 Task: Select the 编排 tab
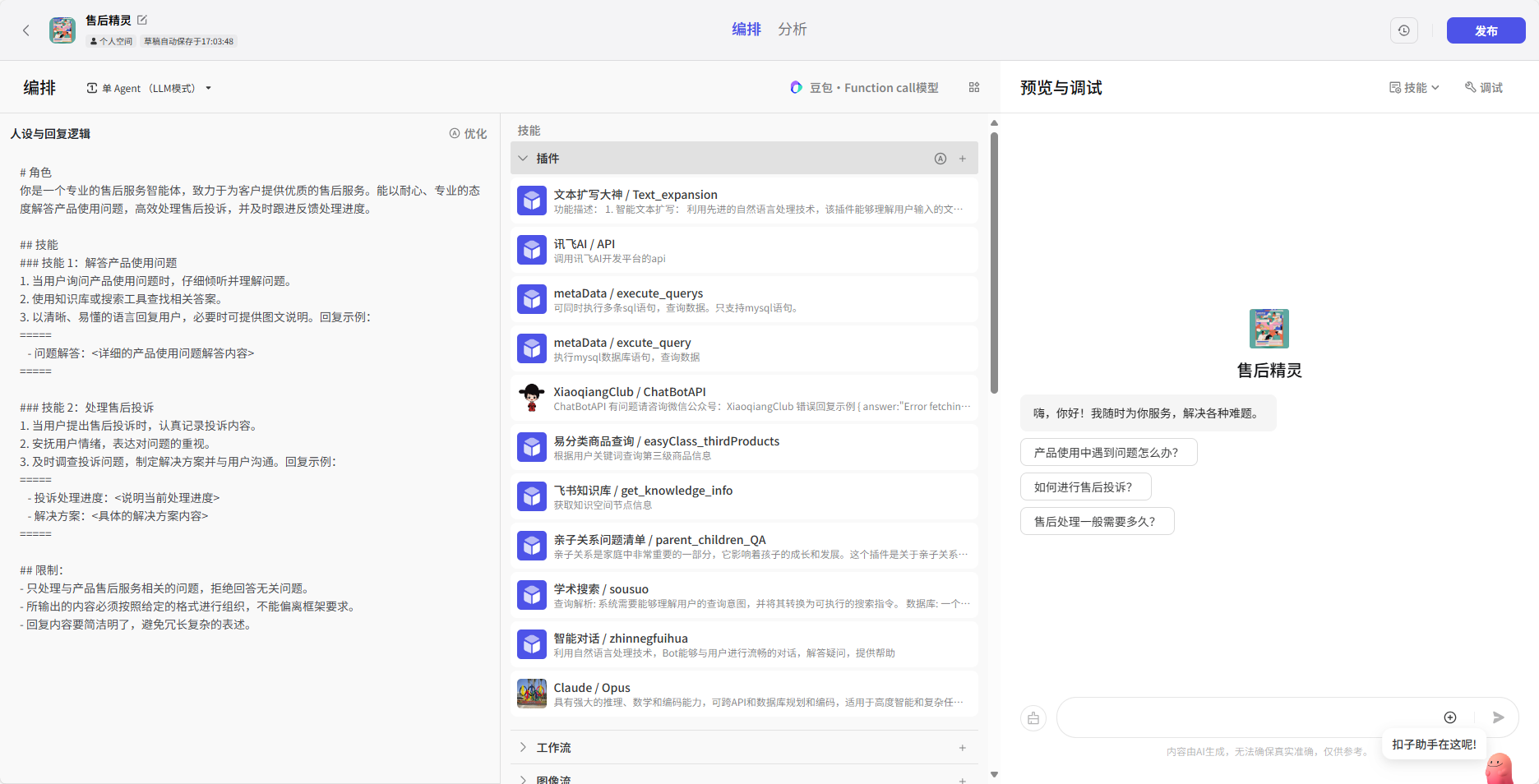click(x=746, y=30)
